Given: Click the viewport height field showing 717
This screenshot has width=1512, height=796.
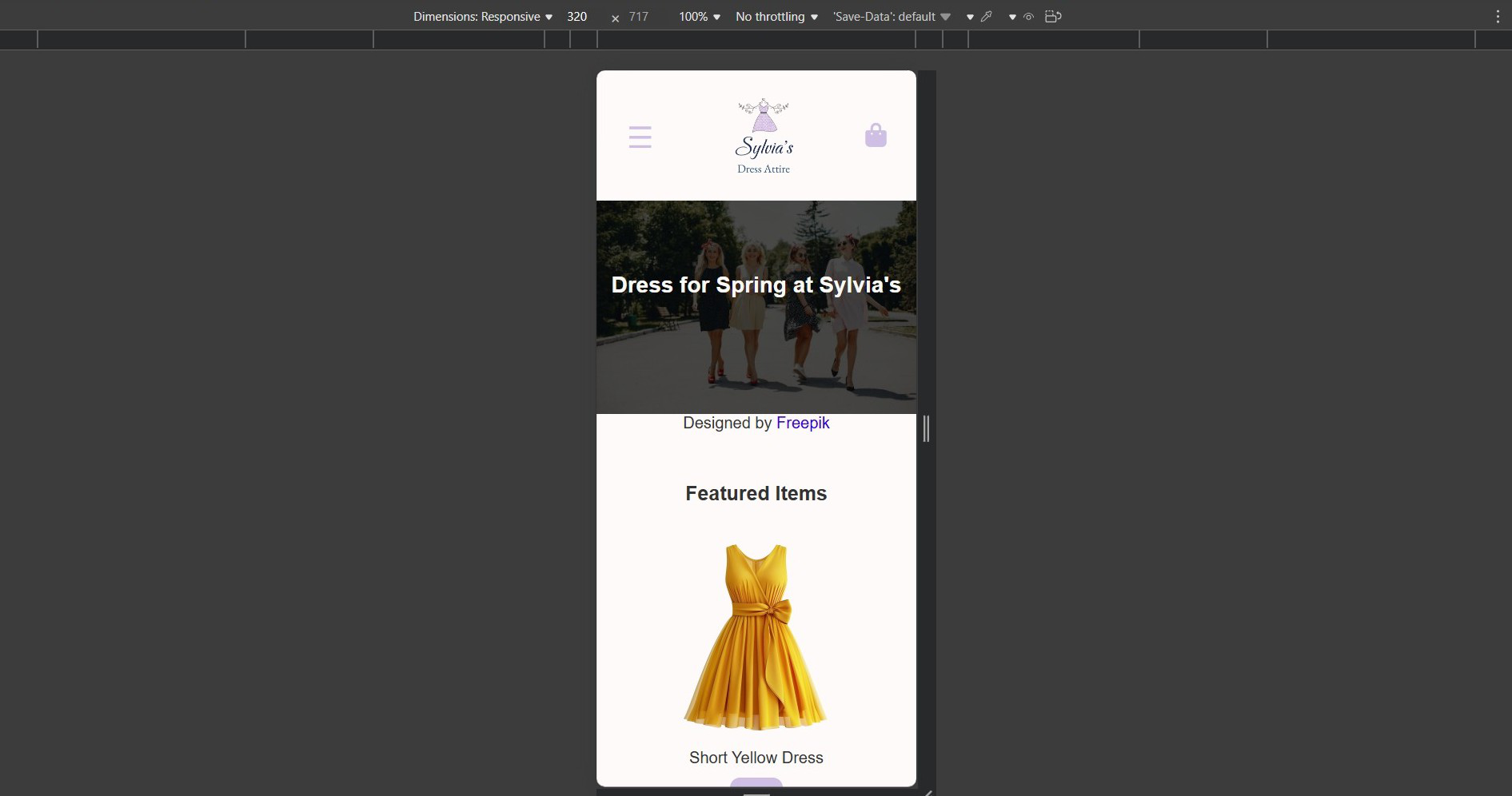Looking at the screenshot, I should [639, 17].
